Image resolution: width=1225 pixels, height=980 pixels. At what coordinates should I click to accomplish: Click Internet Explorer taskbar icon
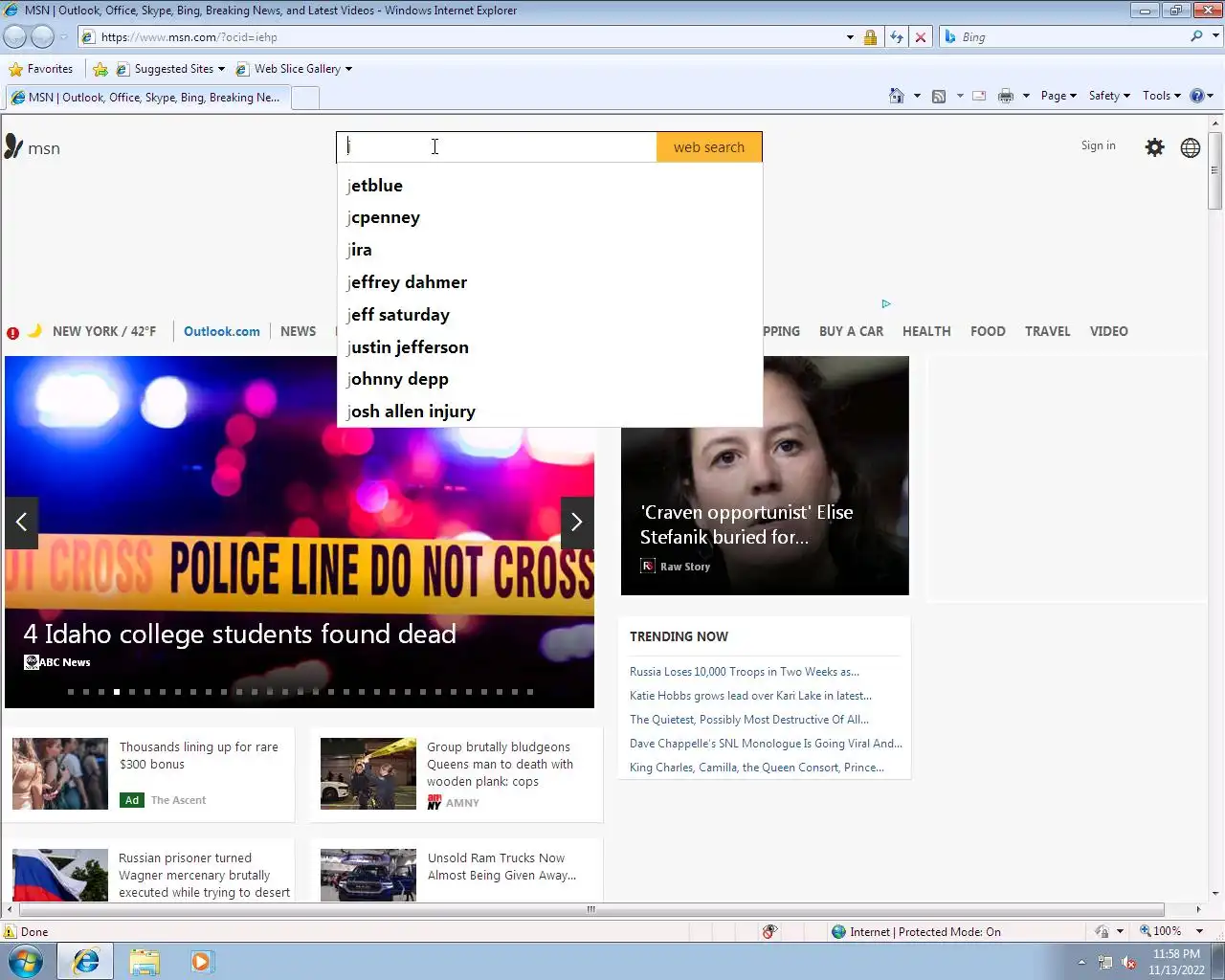pyautogui.click(x=86, y=961)
